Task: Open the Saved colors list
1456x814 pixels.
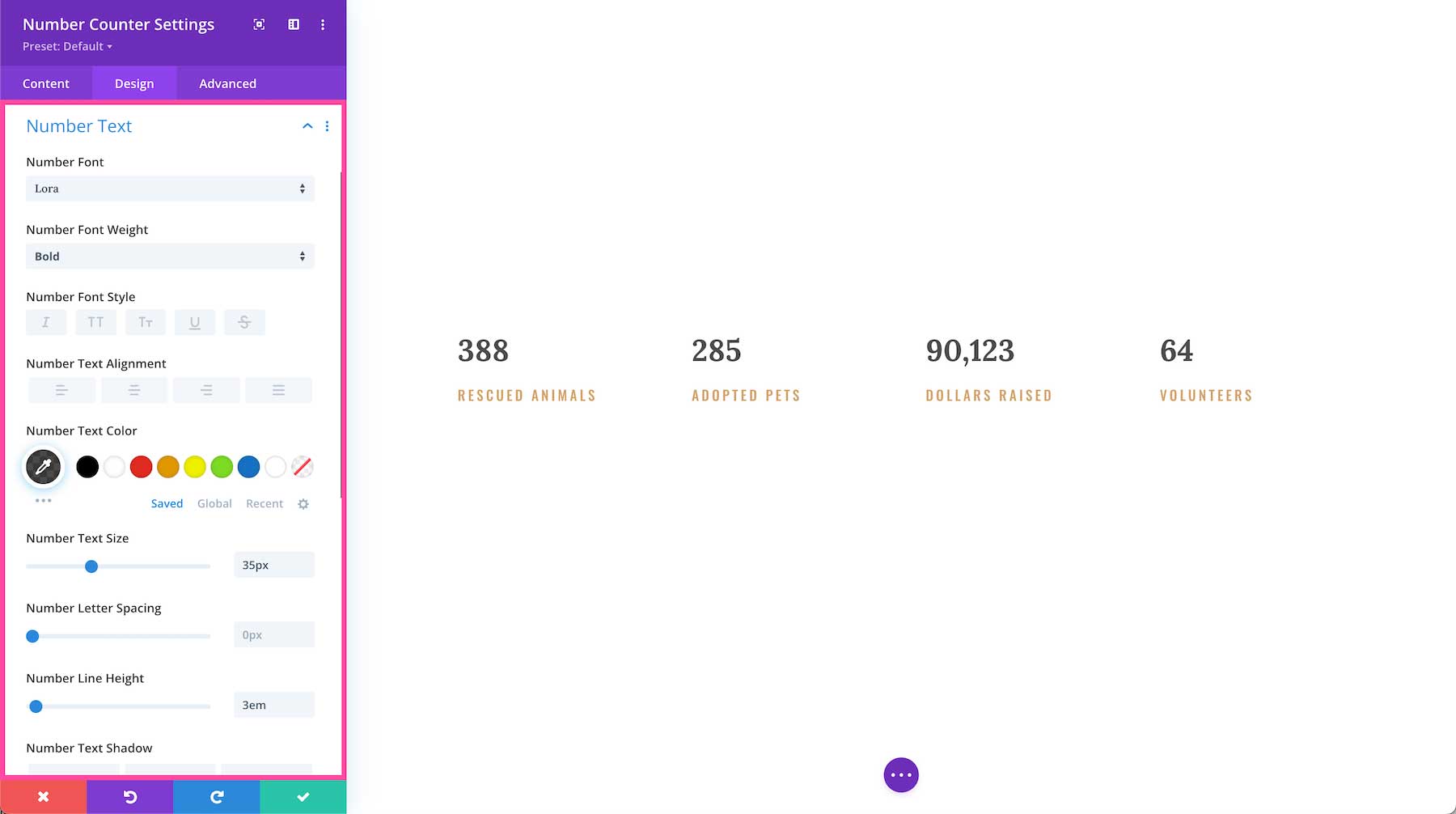Action: tap(167, 503)
